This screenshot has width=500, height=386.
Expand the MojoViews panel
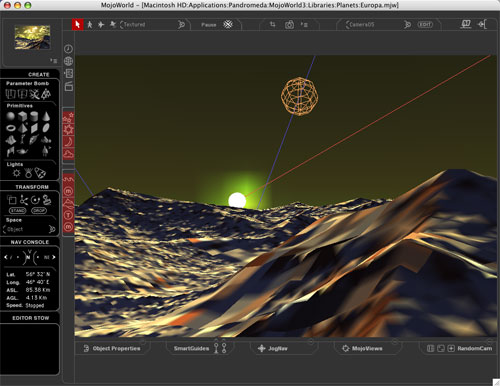[362, 348]
